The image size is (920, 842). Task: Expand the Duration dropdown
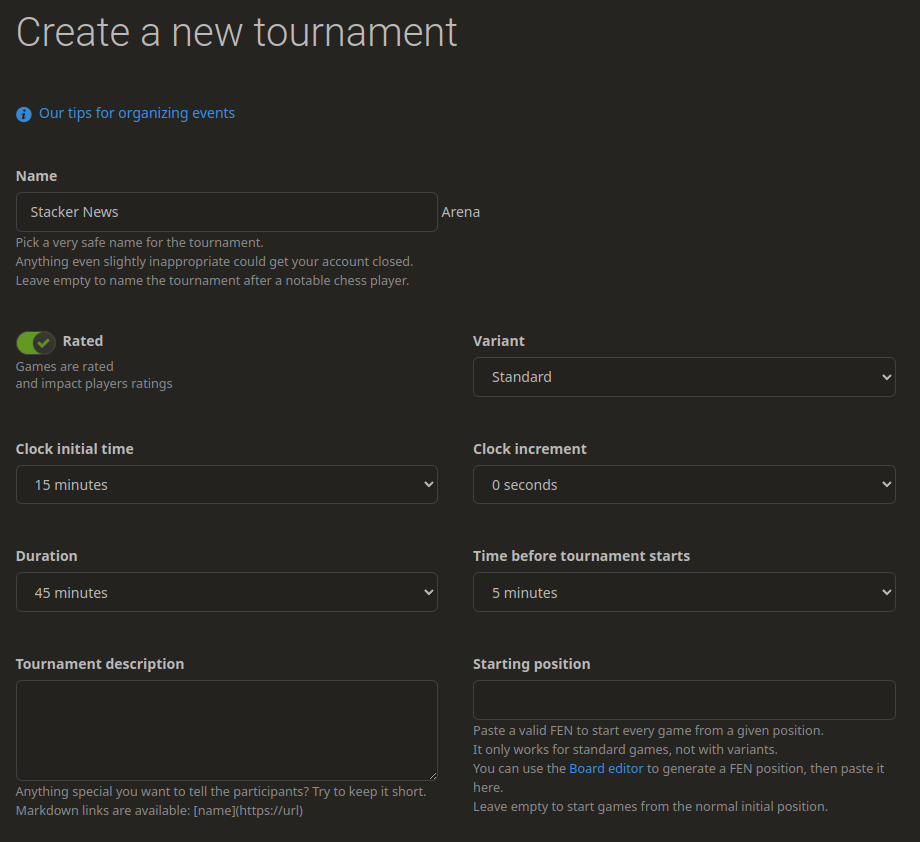(226, 593)
